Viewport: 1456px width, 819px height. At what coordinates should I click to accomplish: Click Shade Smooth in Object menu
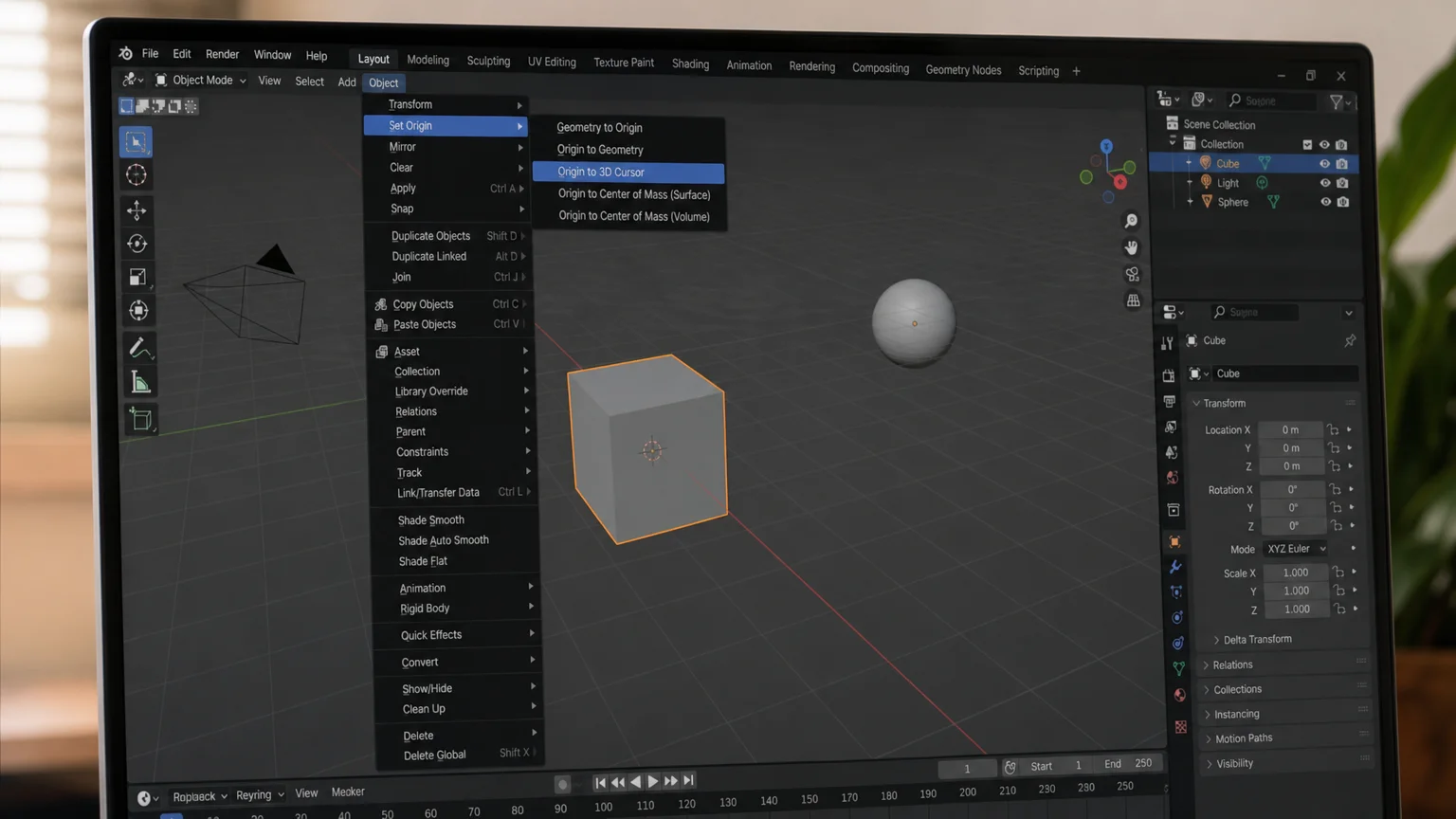(x=431, y=520)
